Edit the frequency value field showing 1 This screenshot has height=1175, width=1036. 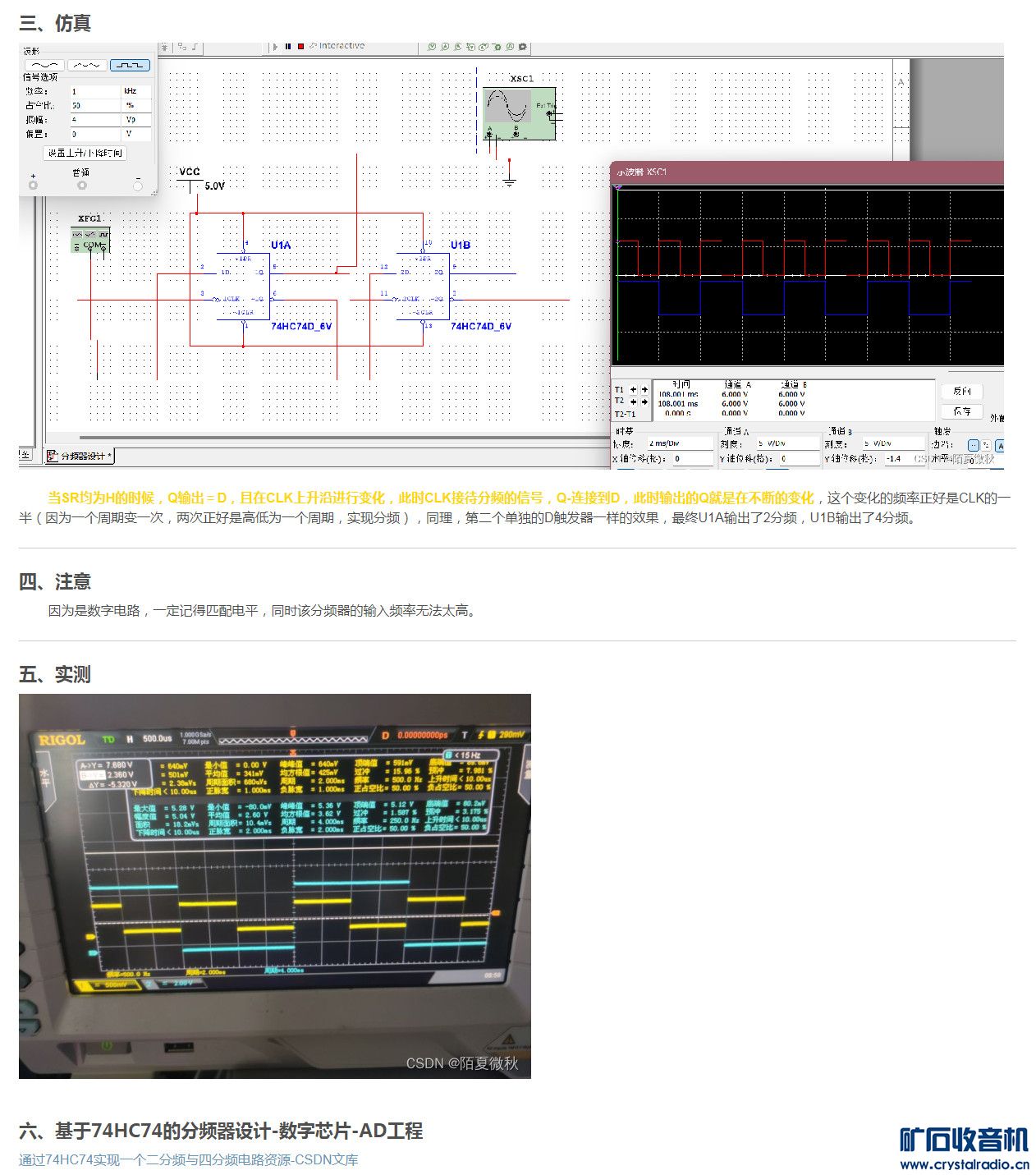coord(94,91)
